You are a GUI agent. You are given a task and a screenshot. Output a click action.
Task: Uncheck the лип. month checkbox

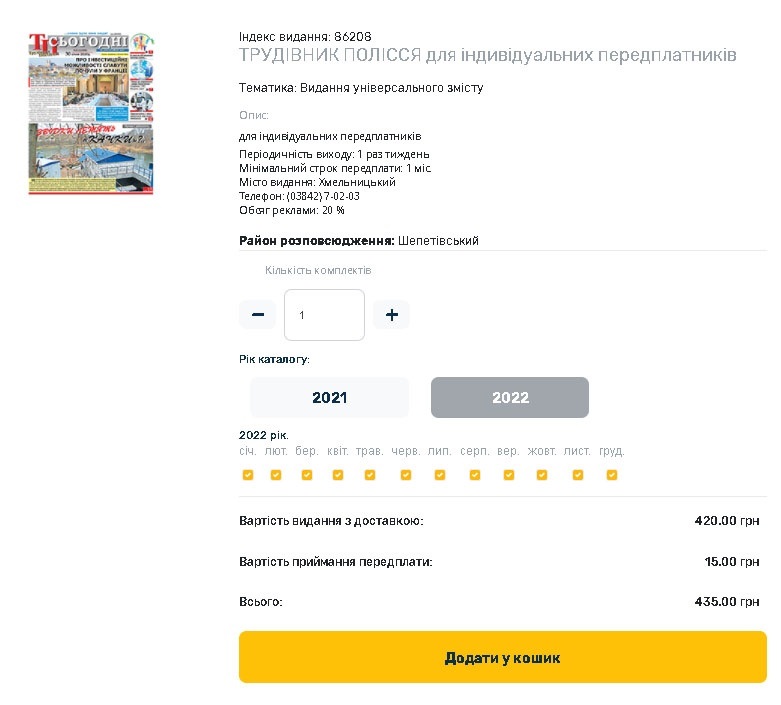(x=440, y=475)
